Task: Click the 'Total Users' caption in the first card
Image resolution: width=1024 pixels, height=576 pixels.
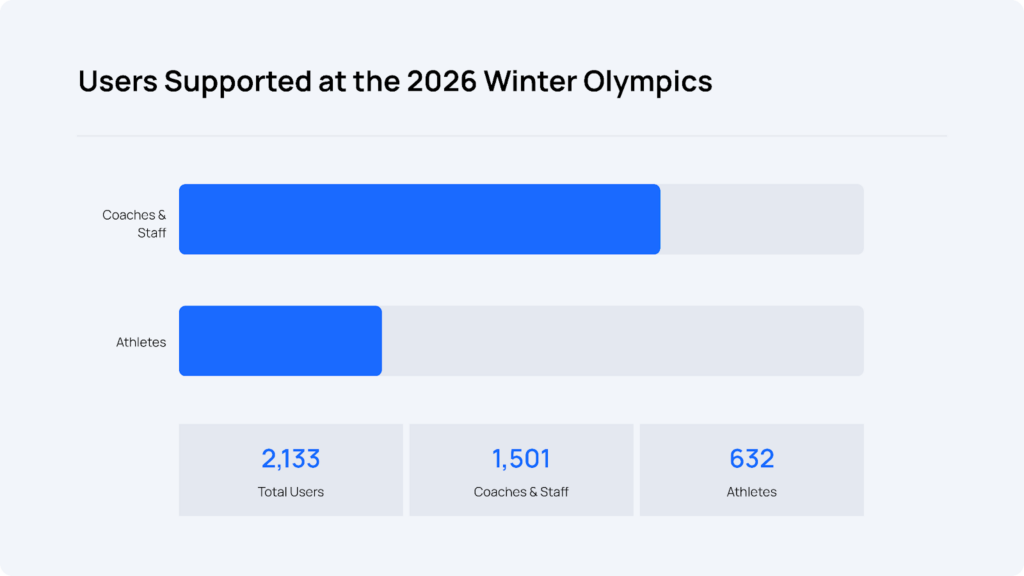Action: click(291, 492)
